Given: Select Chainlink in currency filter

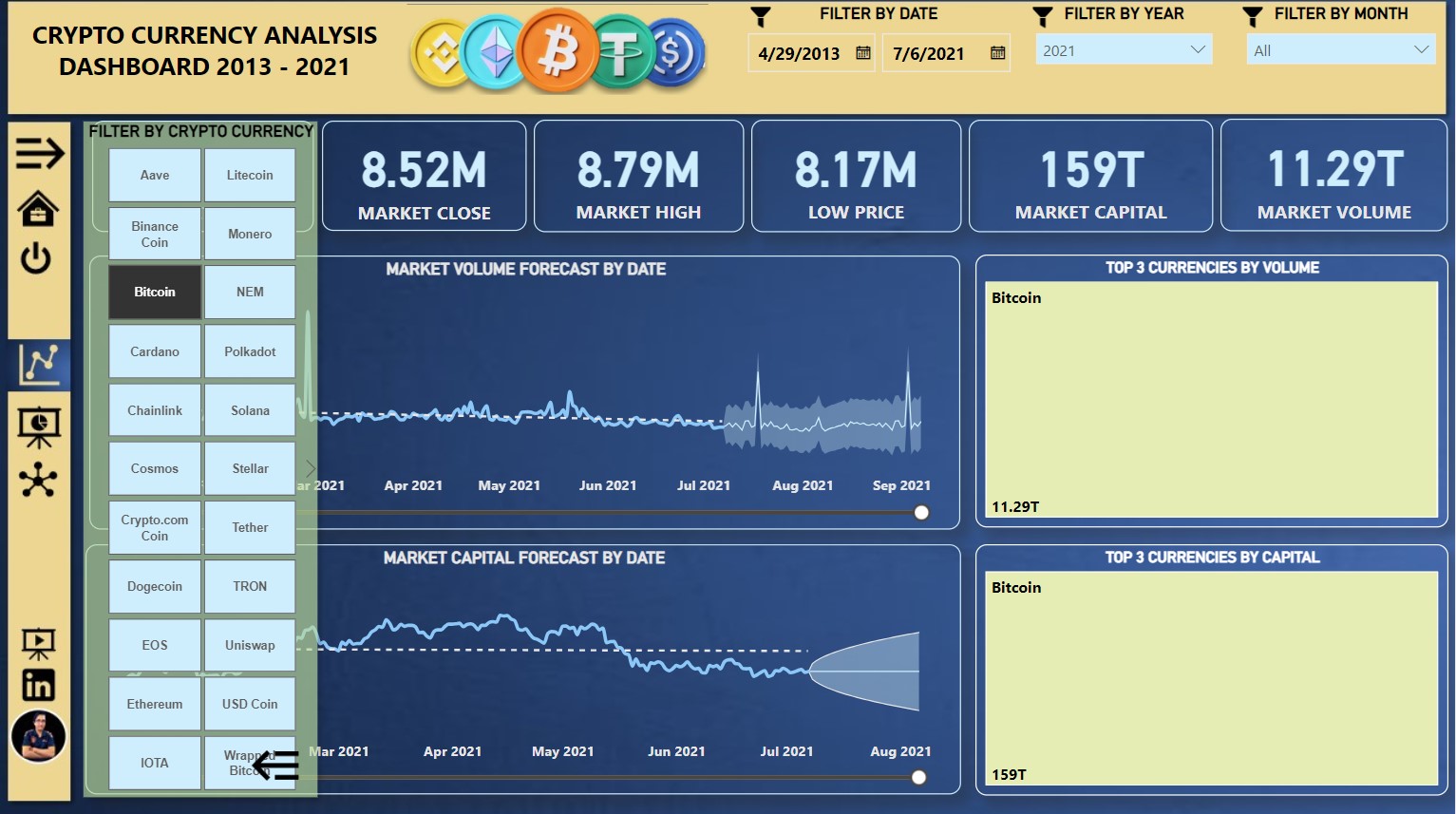Looking at the screenshot, I should coord(155,410).
